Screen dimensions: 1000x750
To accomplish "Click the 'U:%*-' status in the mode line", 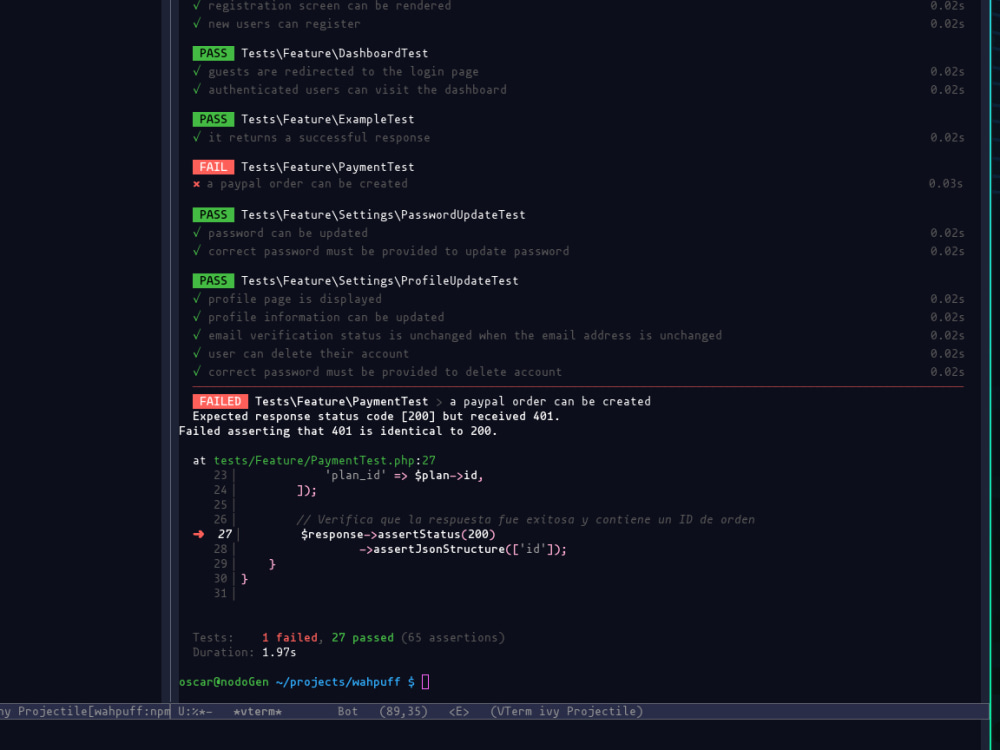I will click(195, 712).
